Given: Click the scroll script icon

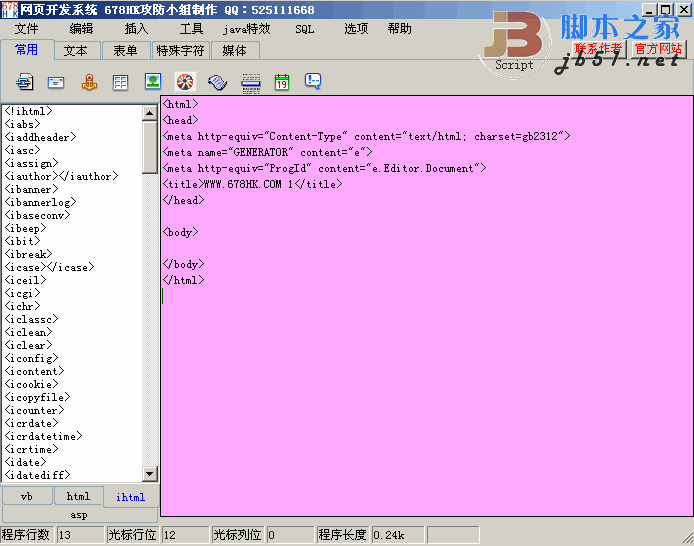Looking at the screenshot, I should pyautogui.click(x=217, y=82).
